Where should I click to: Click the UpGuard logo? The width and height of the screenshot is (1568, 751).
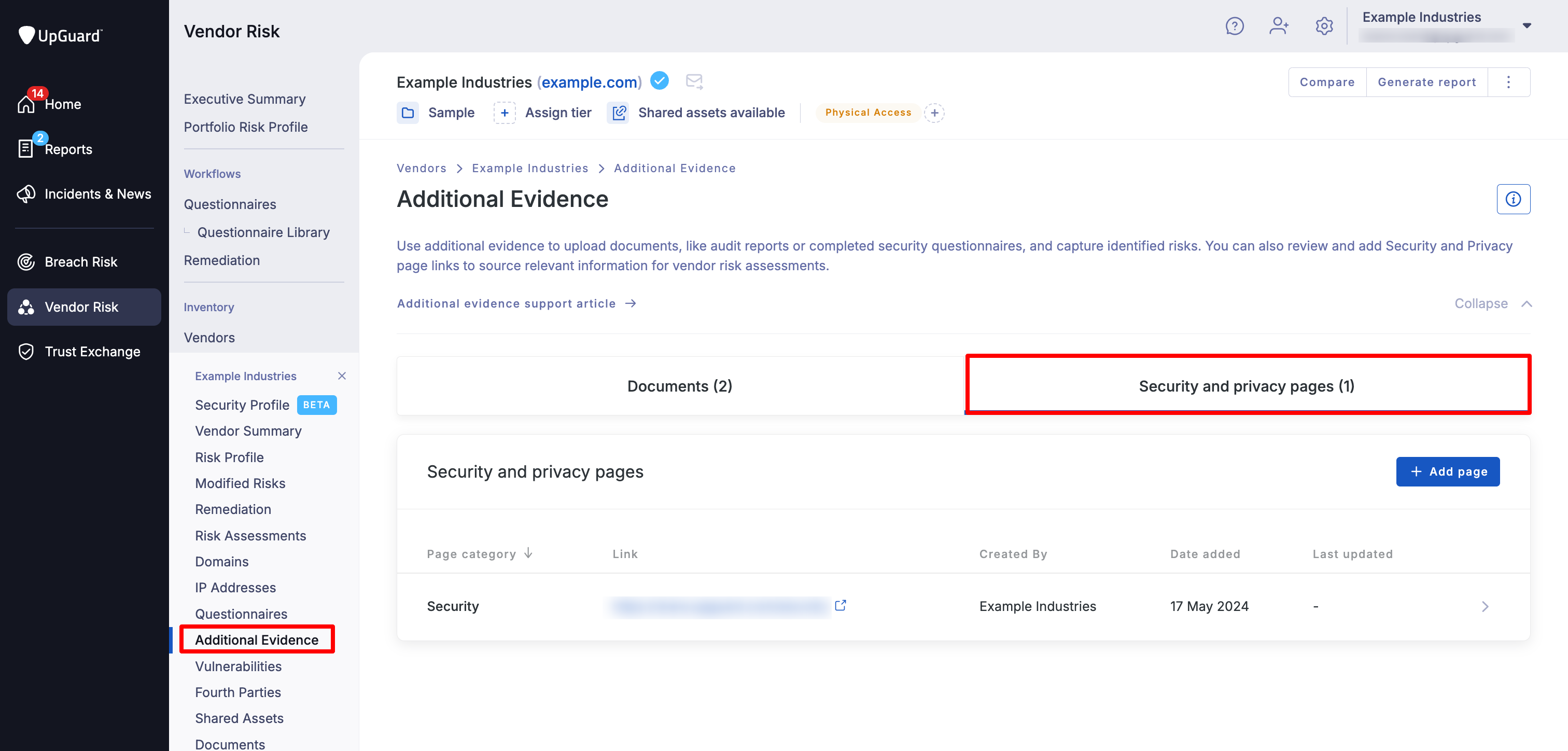point(60,35)
